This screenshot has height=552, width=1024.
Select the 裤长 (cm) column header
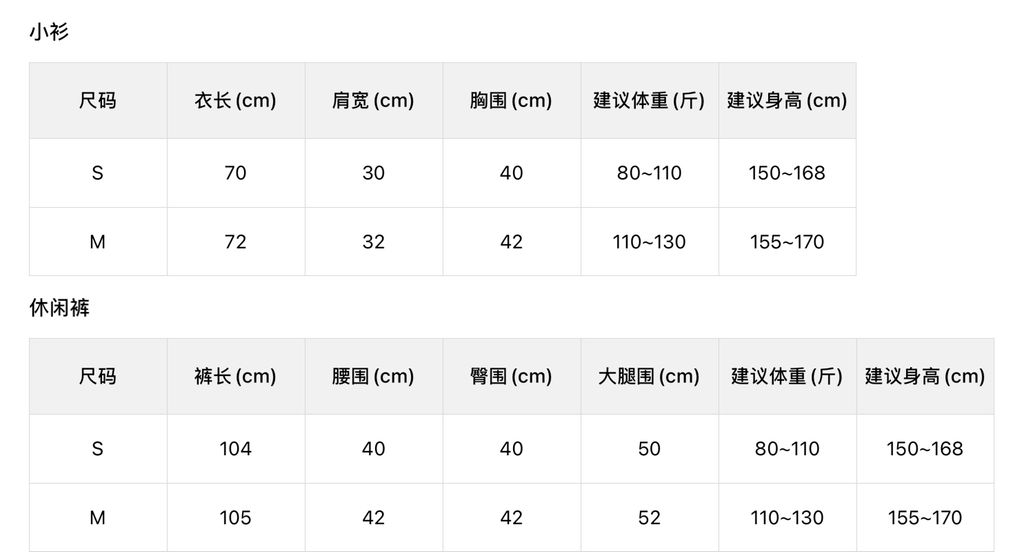pyautogui.click(x=235, y=376)
